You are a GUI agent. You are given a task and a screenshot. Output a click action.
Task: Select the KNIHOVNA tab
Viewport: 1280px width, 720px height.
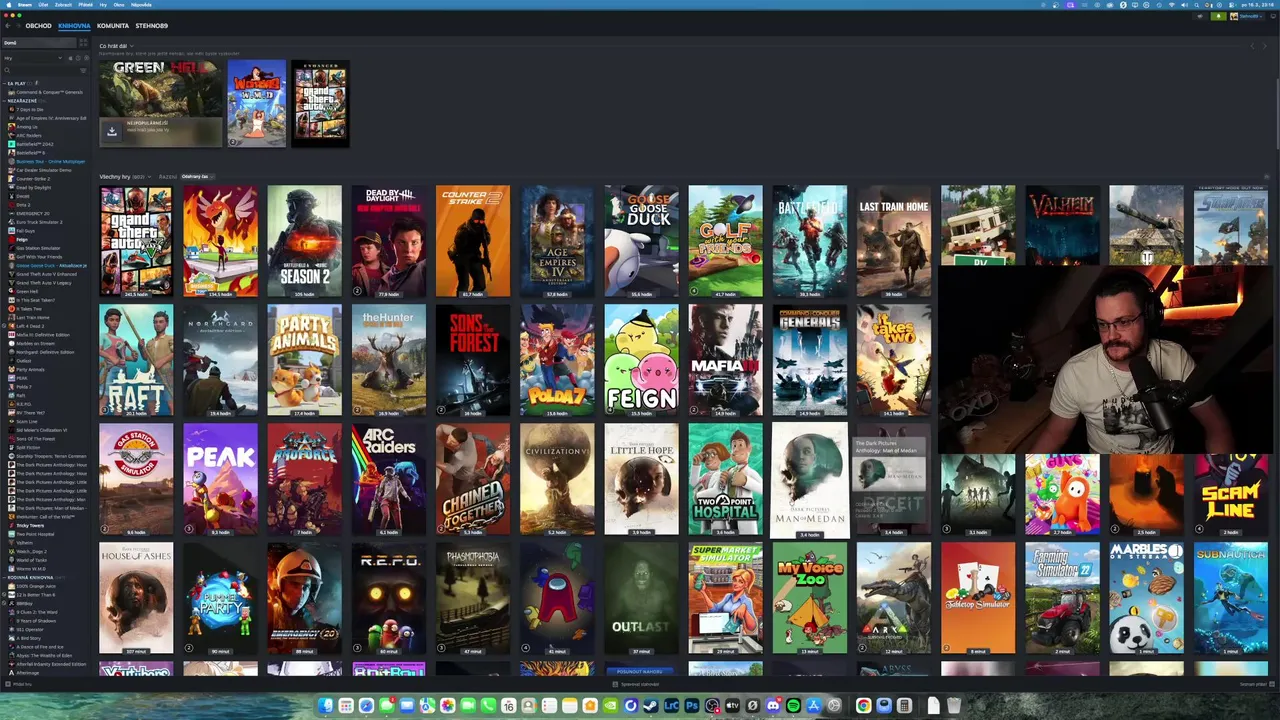click(x=74, y=26)
